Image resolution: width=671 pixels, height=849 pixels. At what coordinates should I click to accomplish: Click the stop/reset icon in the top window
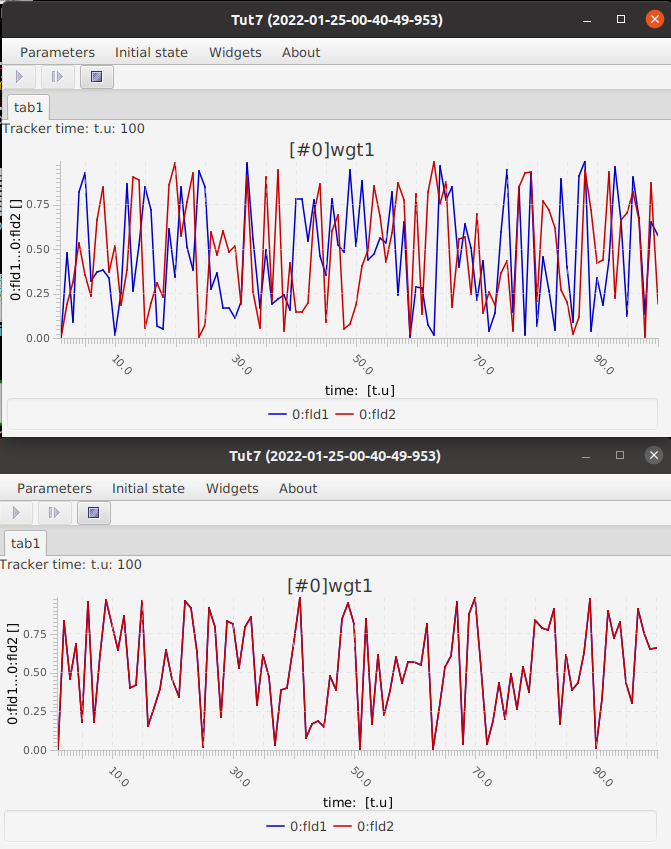click(x=96, y=76)
